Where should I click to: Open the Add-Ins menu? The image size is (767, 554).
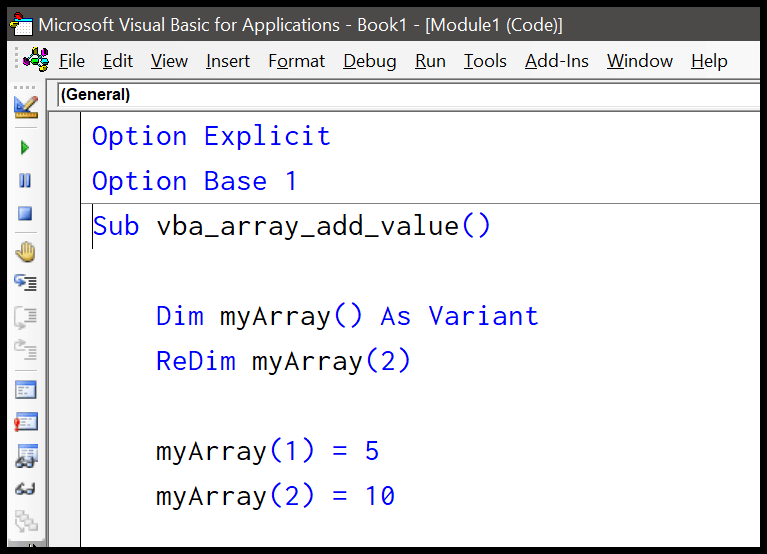tap(557, 61)
